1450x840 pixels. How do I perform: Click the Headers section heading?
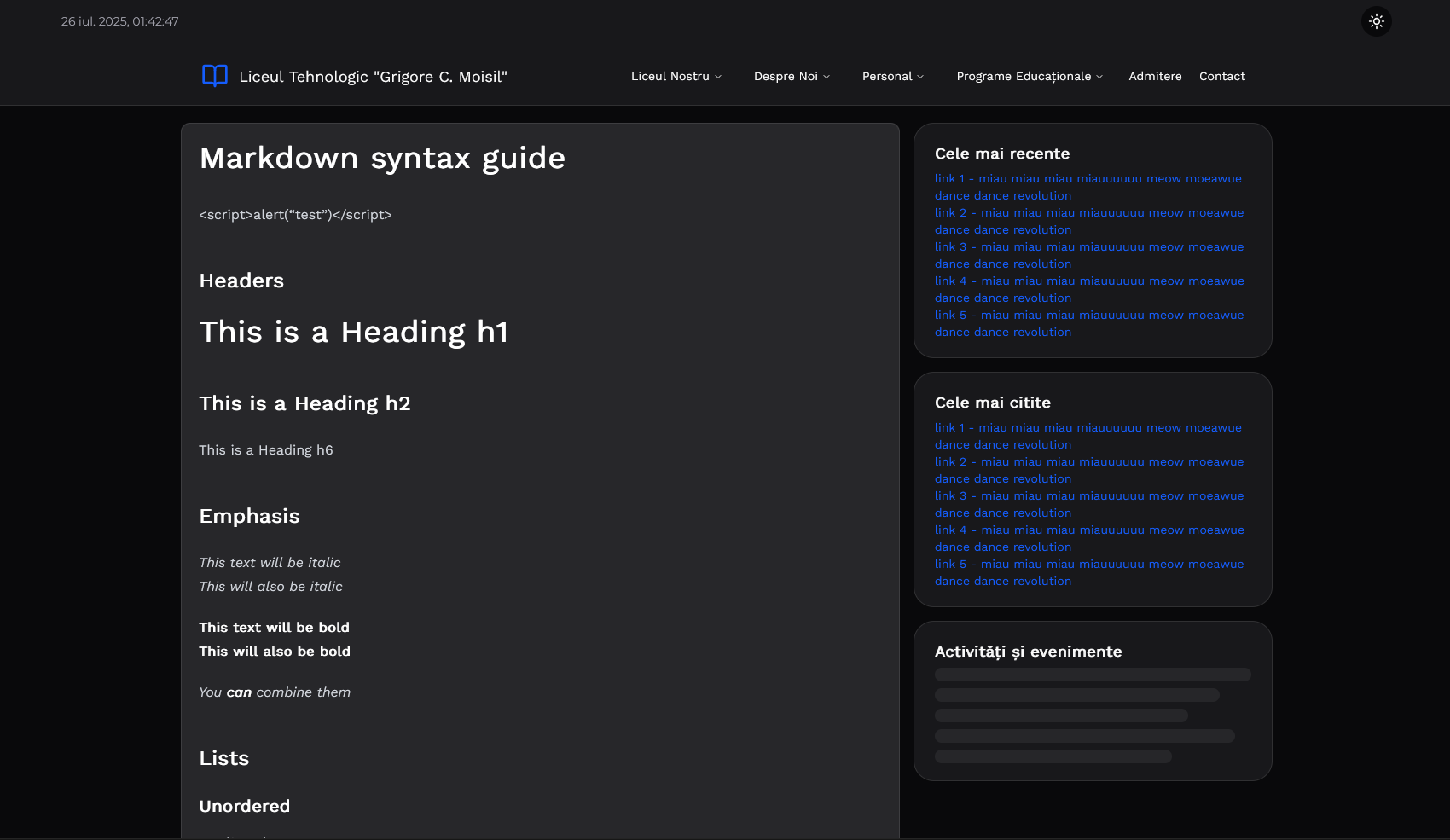[241, 281]
